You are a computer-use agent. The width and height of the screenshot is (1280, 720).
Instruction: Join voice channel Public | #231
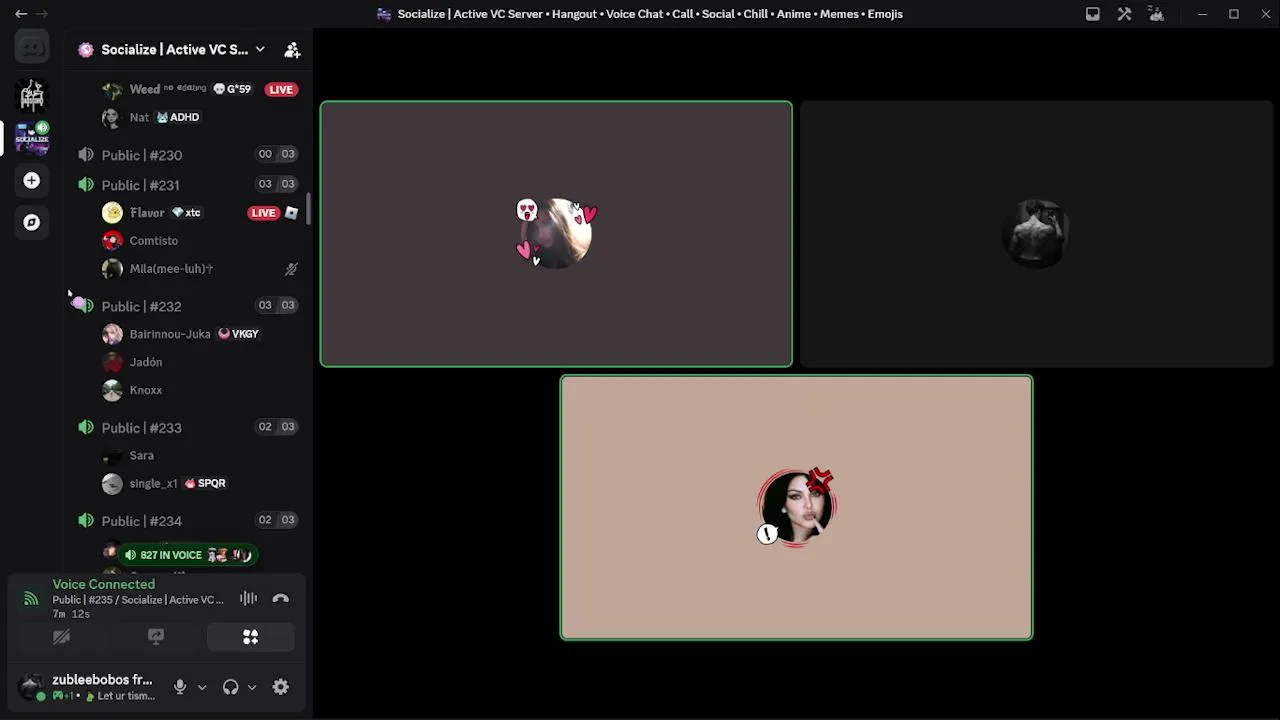[188, 185]
